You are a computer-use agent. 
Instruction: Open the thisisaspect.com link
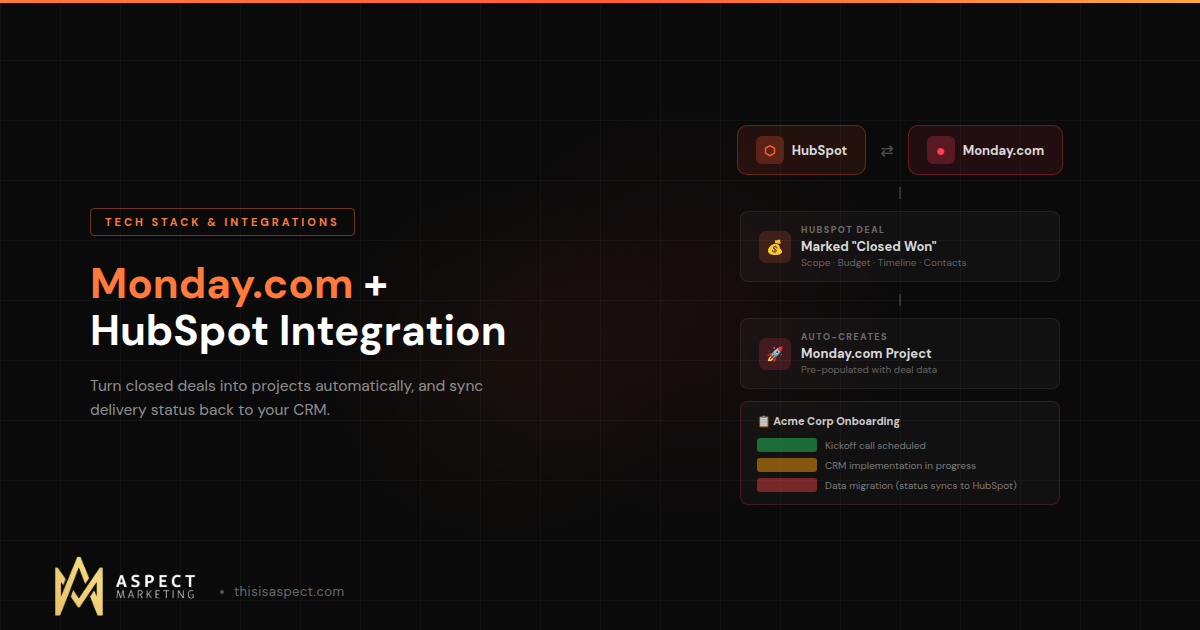289,591
